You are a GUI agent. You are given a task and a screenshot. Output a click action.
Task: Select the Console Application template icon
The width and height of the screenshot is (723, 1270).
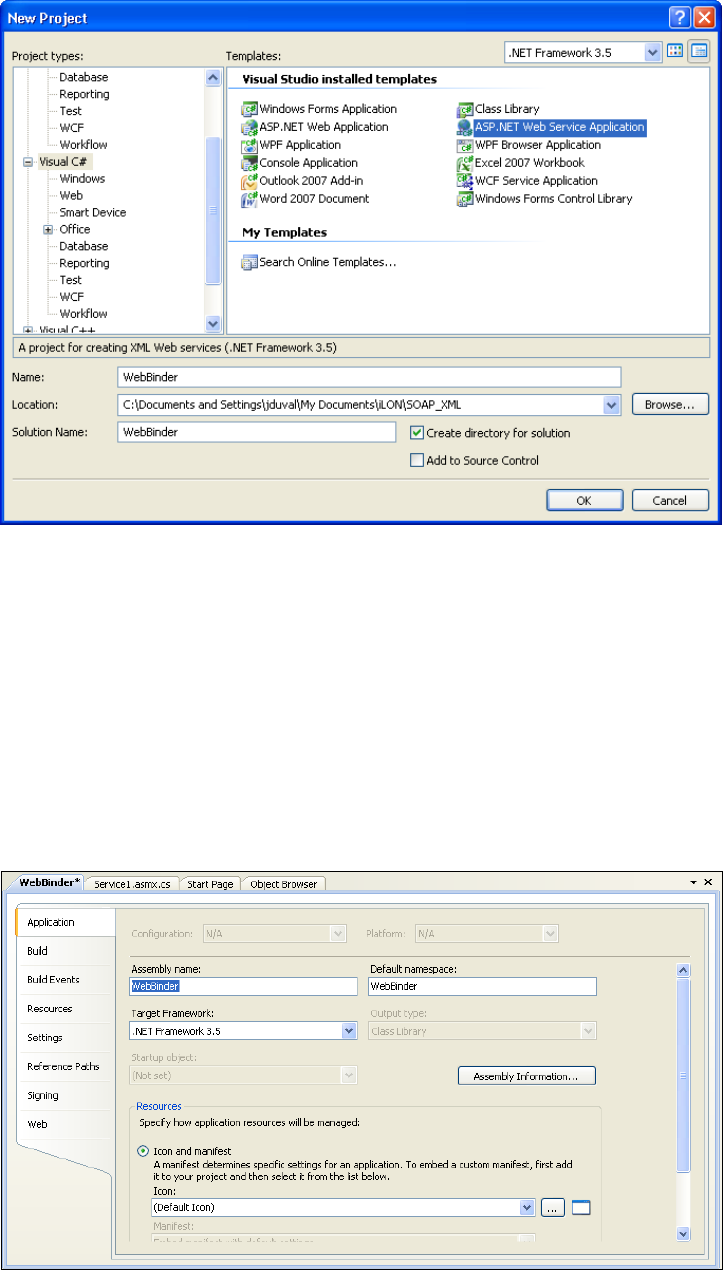250,163
